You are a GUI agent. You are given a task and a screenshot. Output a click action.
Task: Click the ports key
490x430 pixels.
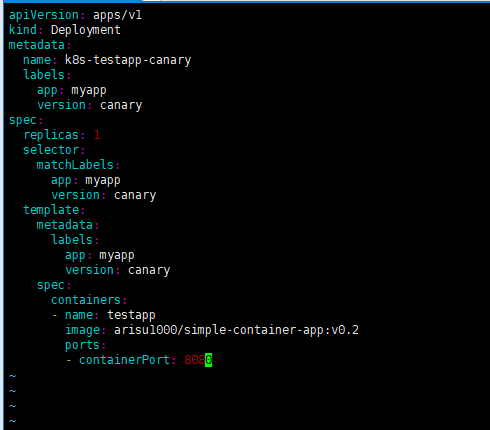[82, 345]
